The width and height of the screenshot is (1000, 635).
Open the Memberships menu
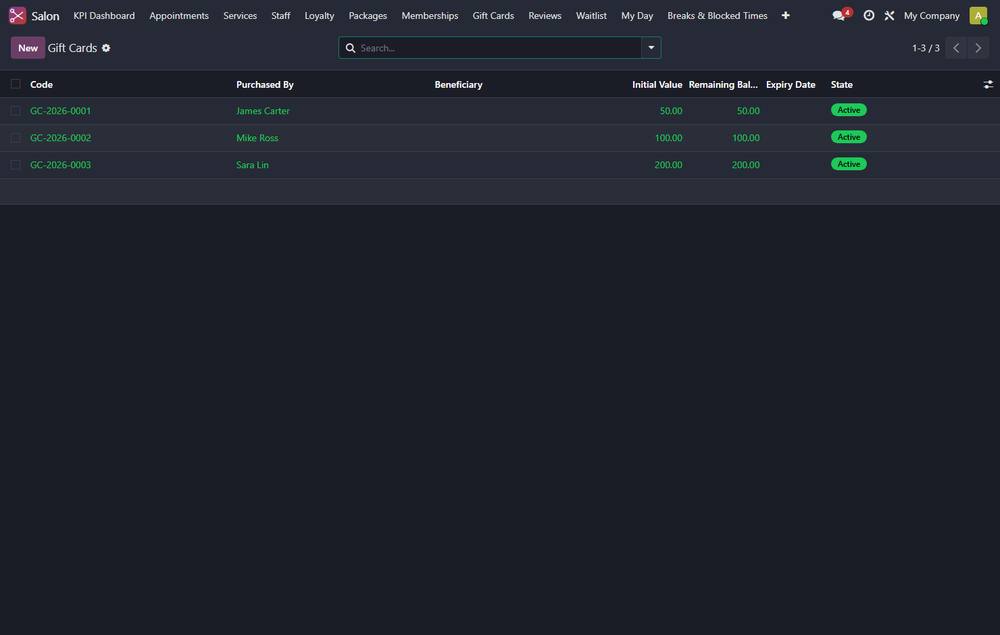click(429, 15)
